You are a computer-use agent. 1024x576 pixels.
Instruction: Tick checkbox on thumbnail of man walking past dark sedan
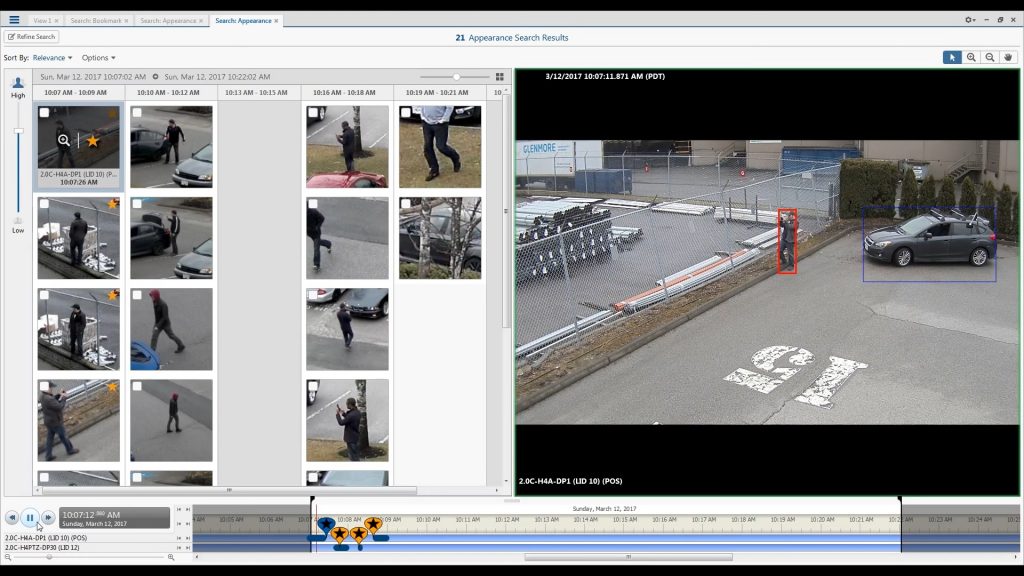click(313, 295)
